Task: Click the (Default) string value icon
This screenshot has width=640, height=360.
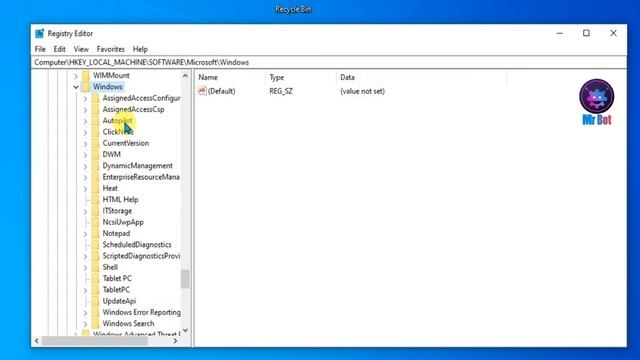Action: tap(202, 91)
